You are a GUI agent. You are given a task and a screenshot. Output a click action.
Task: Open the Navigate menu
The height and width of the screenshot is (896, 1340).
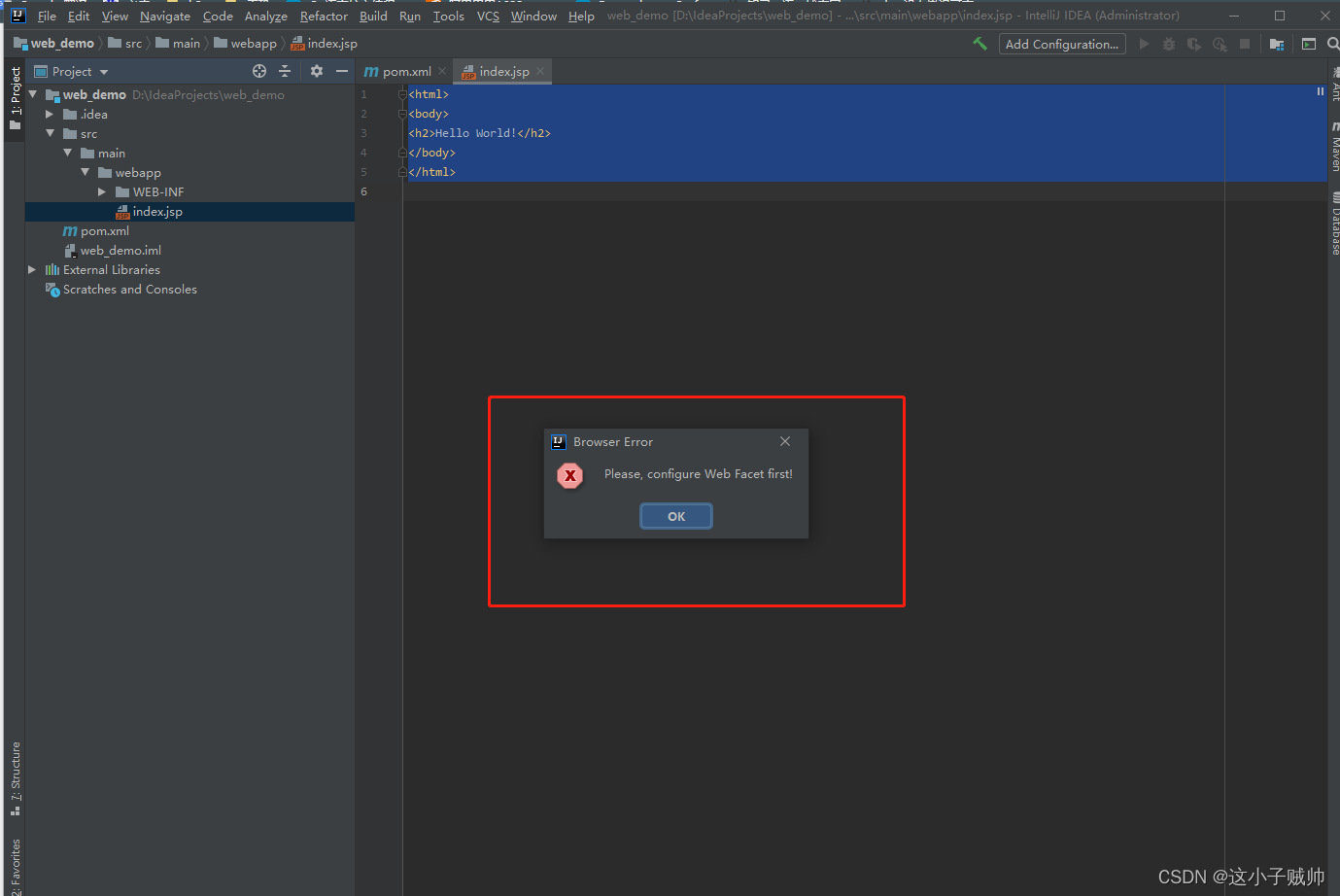tap(165, 16)
